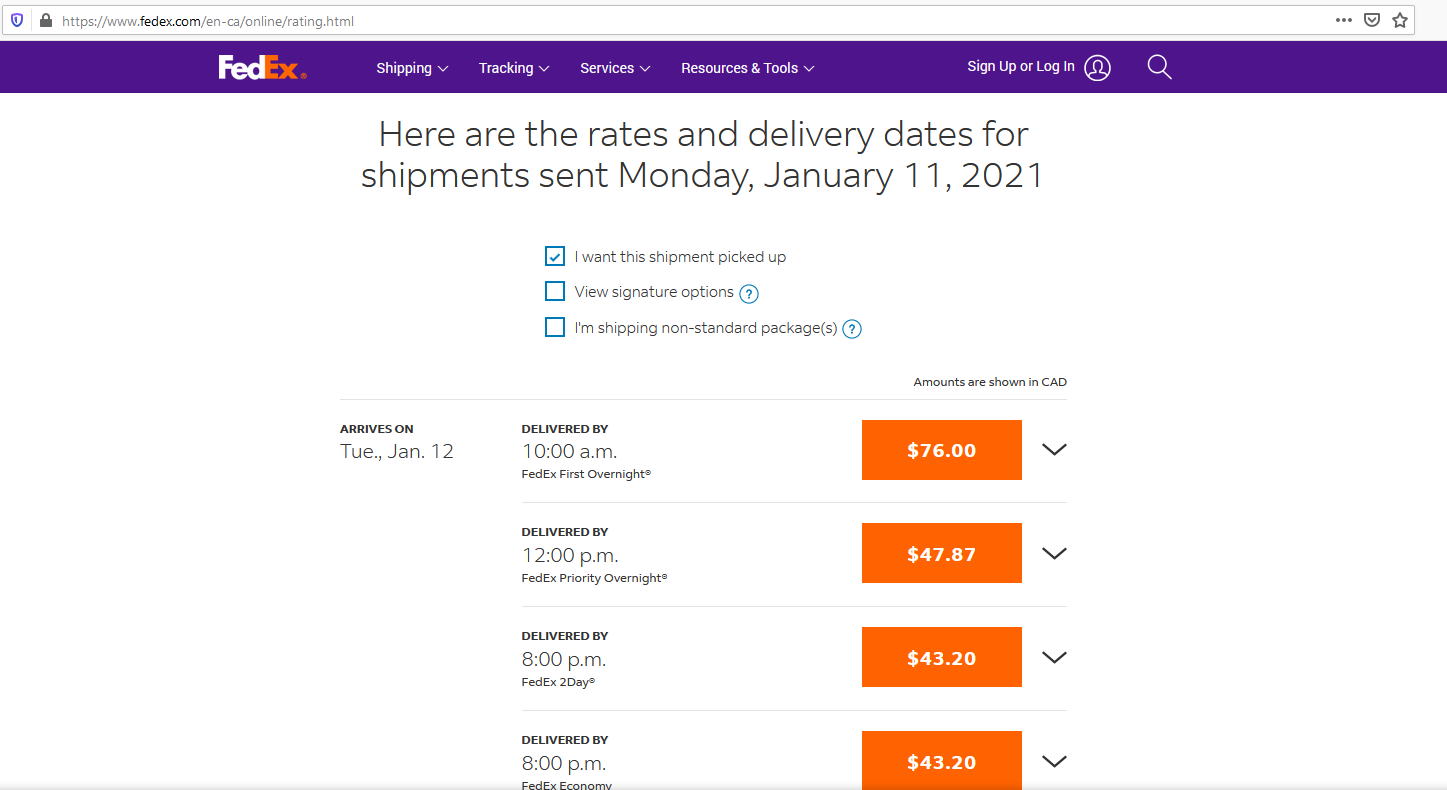Enable 'View signature options'
The width and height of the screenshot is (1447, 790).
[x=555, y=291]
